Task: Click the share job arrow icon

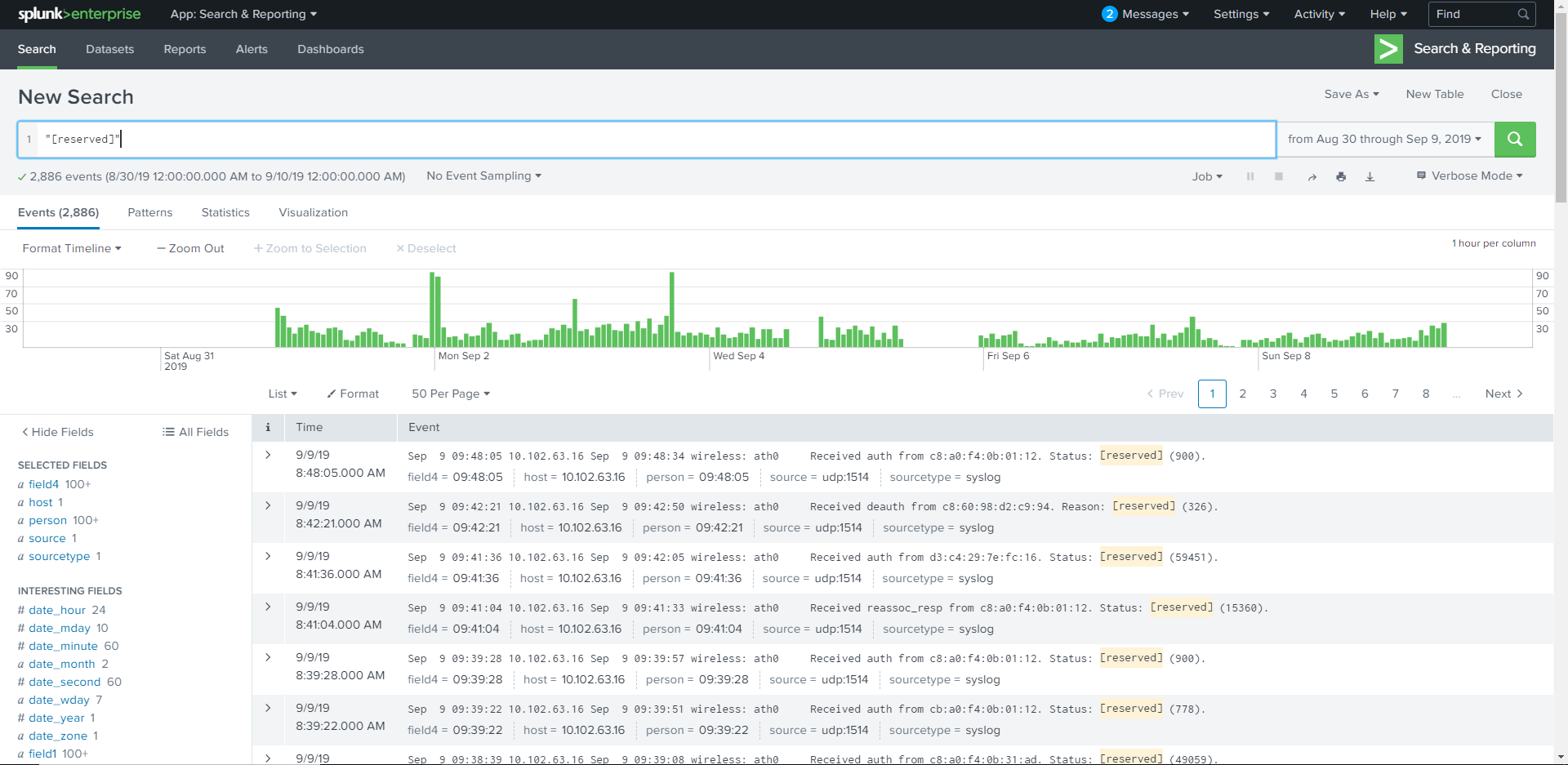Action: (x=1312, y=176)
